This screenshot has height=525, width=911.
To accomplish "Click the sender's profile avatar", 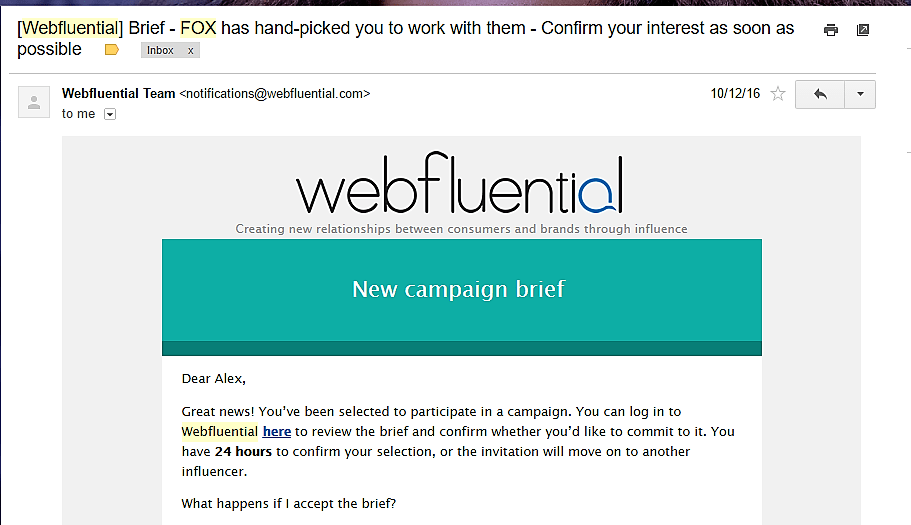I will [34, 102].
